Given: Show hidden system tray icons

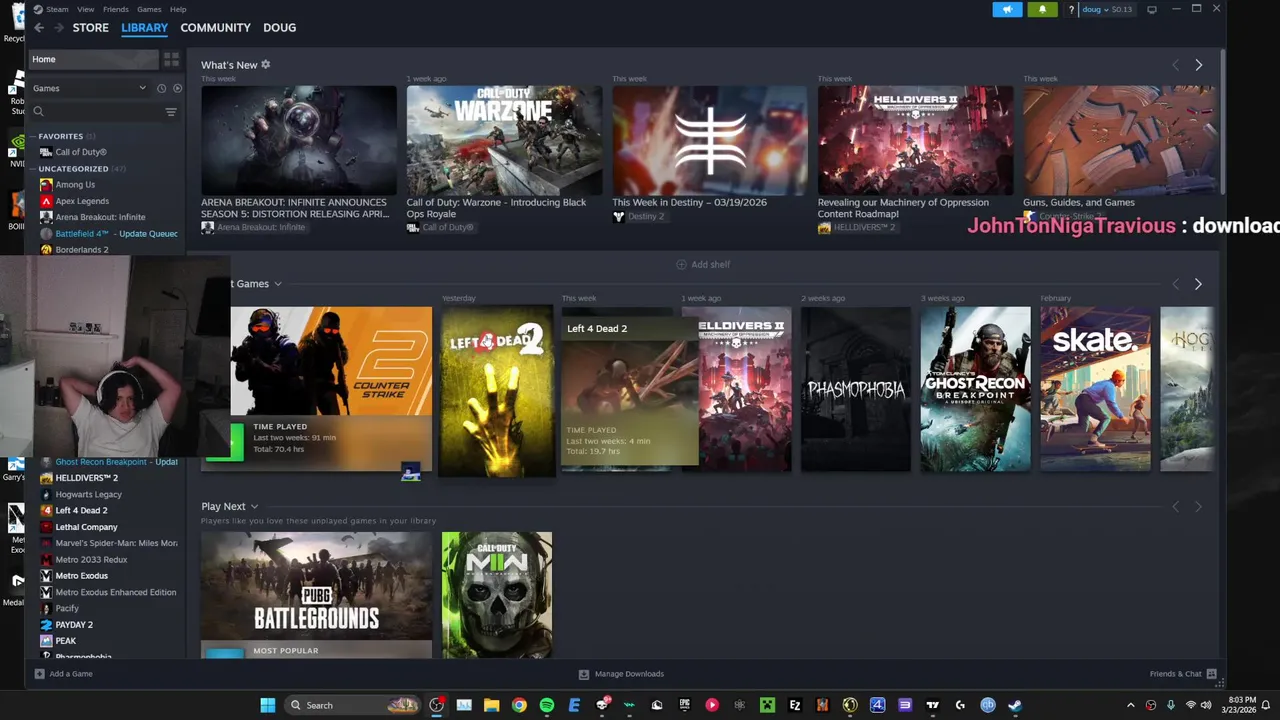Looking at the screenshot, I should [x=1131, y=705].
